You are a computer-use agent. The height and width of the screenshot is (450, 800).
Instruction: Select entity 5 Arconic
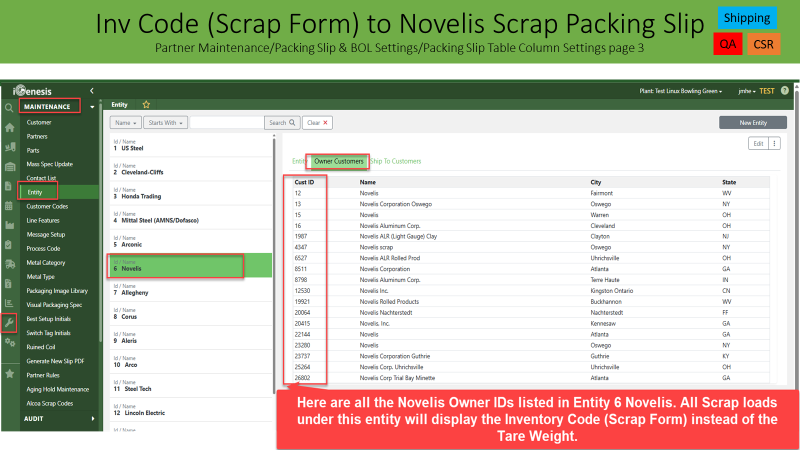point(191,241)
